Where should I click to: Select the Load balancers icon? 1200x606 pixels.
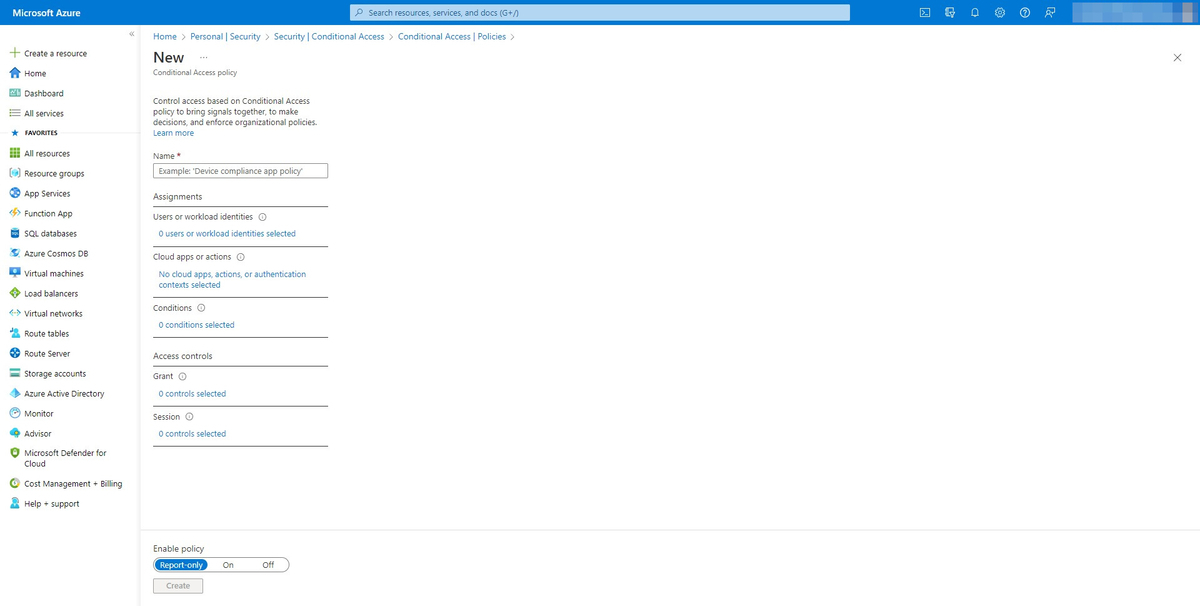click(15, 293)
